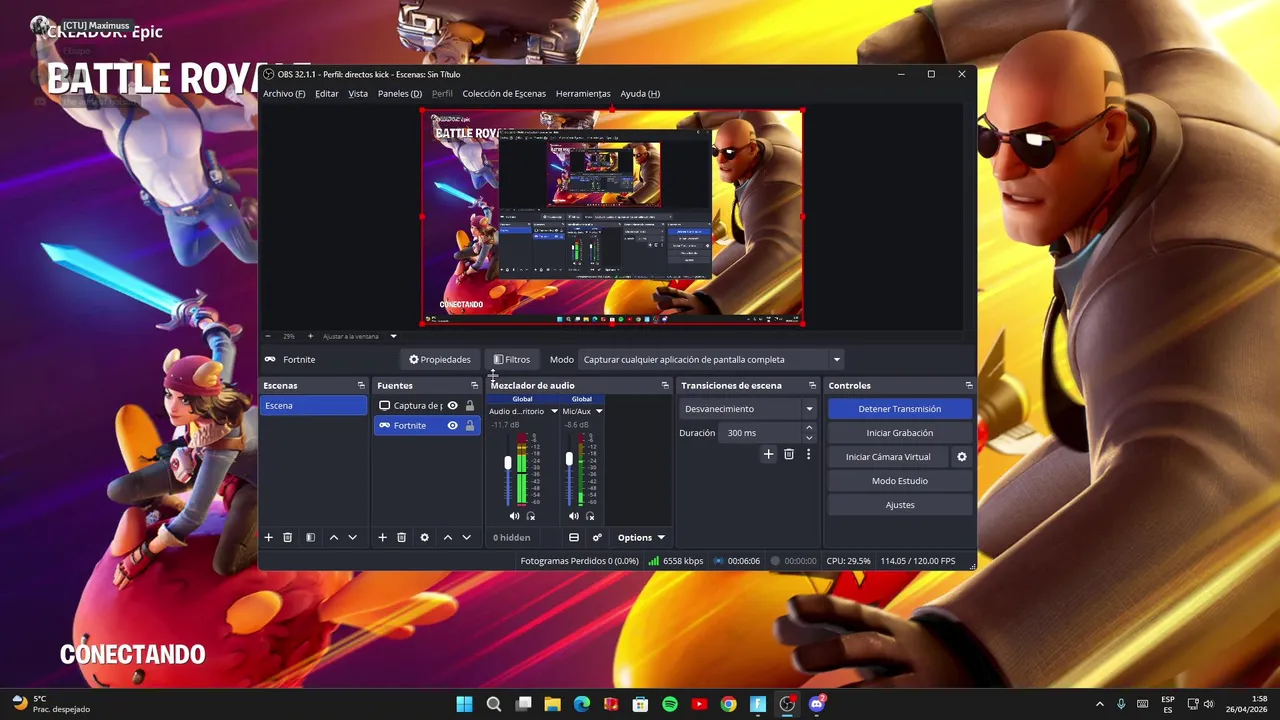The image size is (1280, 720).
Task: Undock the Fuentes panel
Action: pyautogui.click(x=475, y=385)
